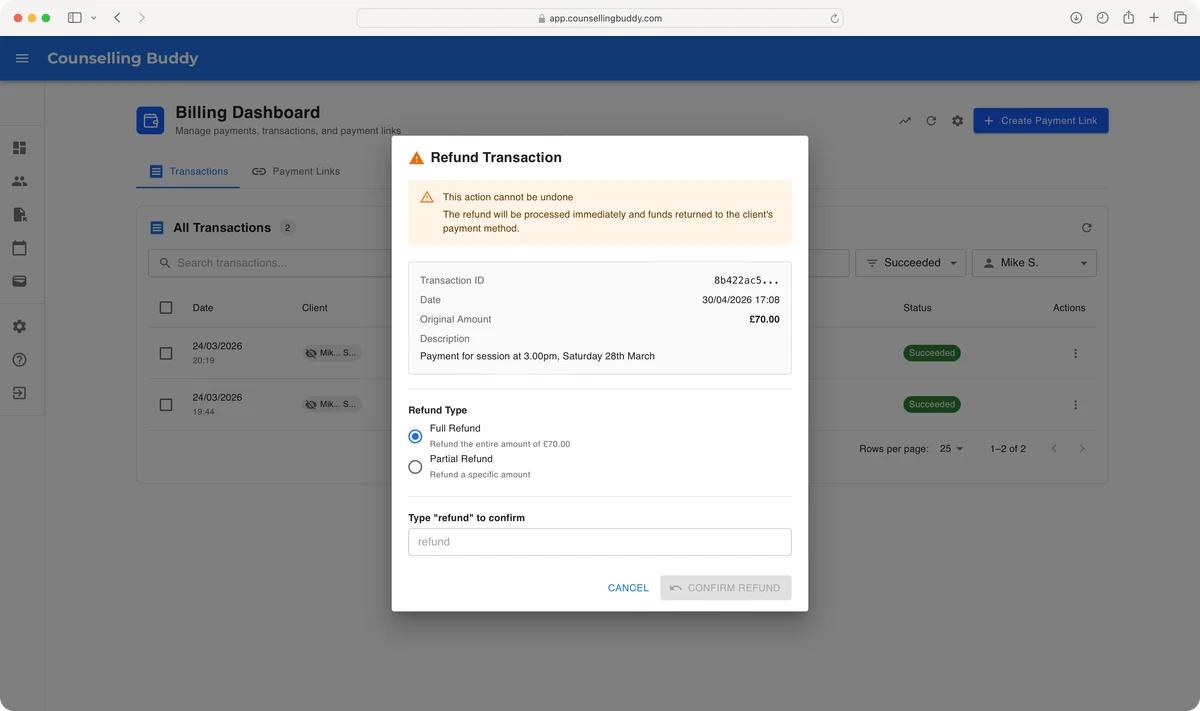
Task: Click the Create Payment Link button
Action: [x=1041, y=121]
